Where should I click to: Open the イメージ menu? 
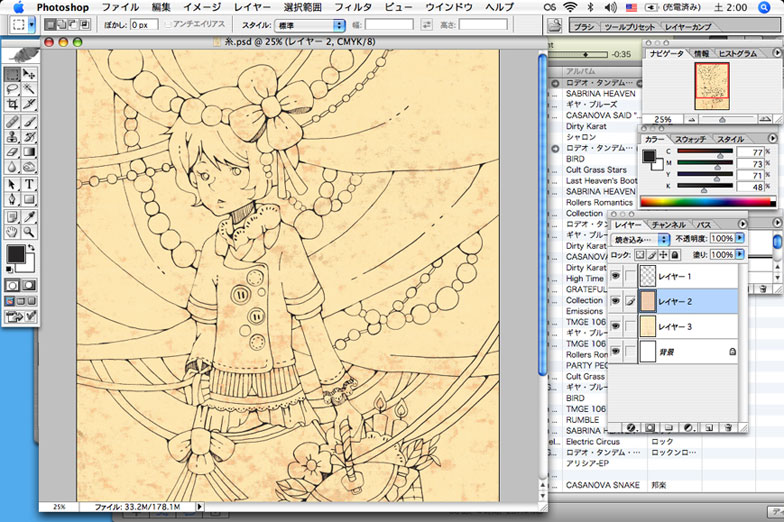click(x=202, y=8)
